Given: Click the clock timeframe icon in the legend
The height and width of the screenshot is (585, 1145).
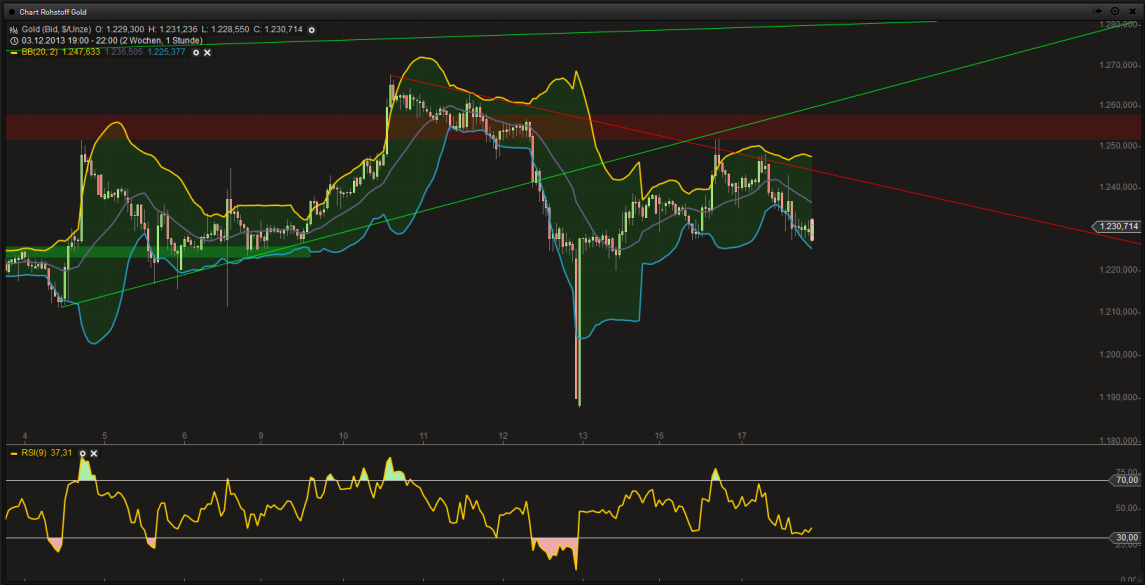Looking at the screenshot, I should tap(14, 40).
